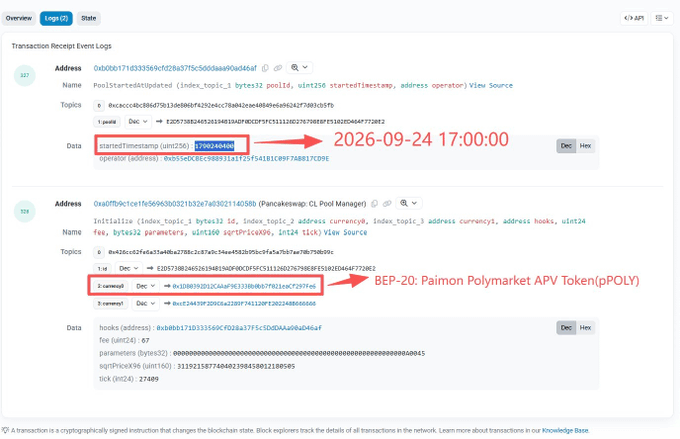
Task: Switch log 328 data to Dec
Action: pos(566,328)
